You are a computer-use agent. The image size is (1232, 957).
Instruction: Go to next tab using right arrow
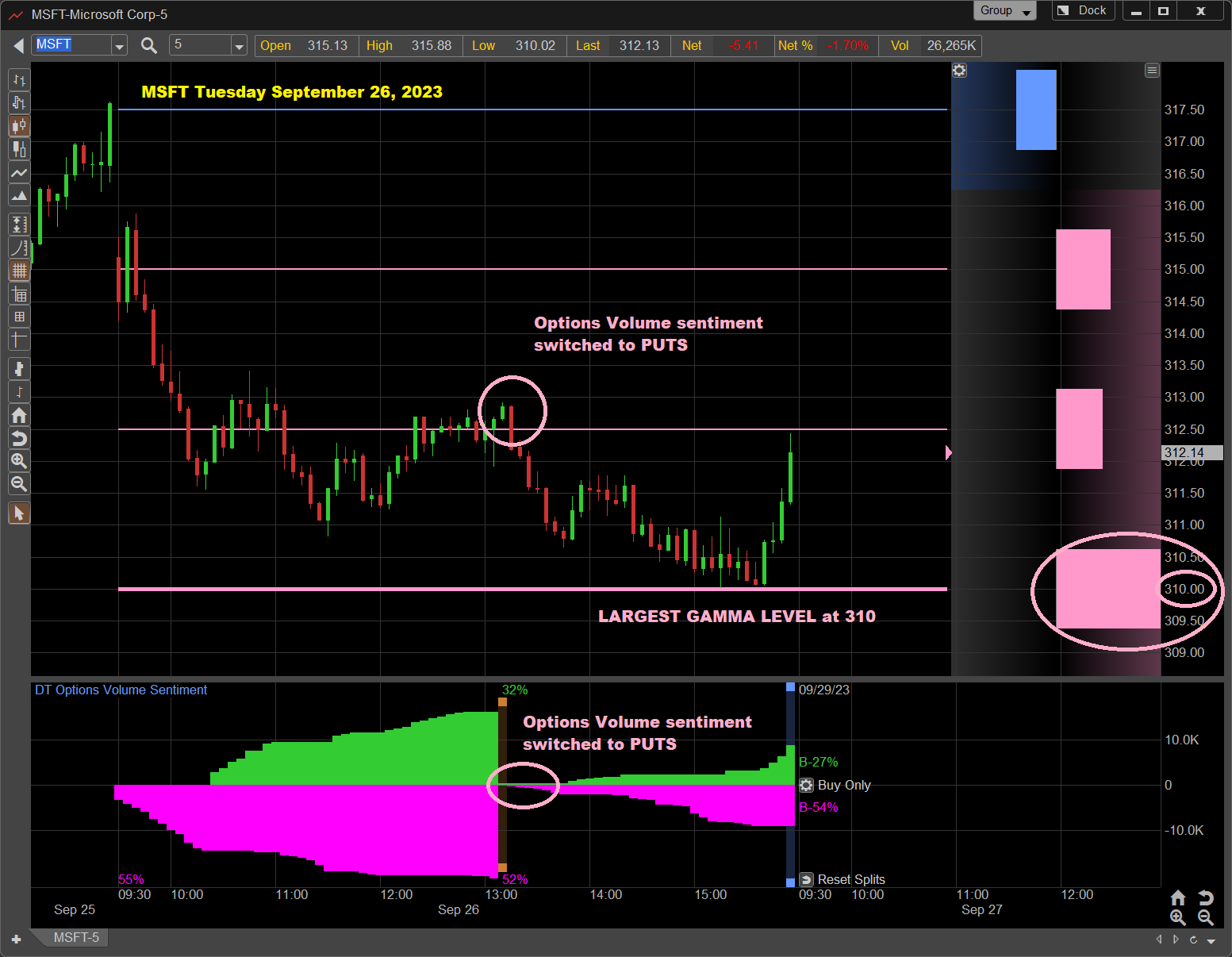tap(1176, 940)
